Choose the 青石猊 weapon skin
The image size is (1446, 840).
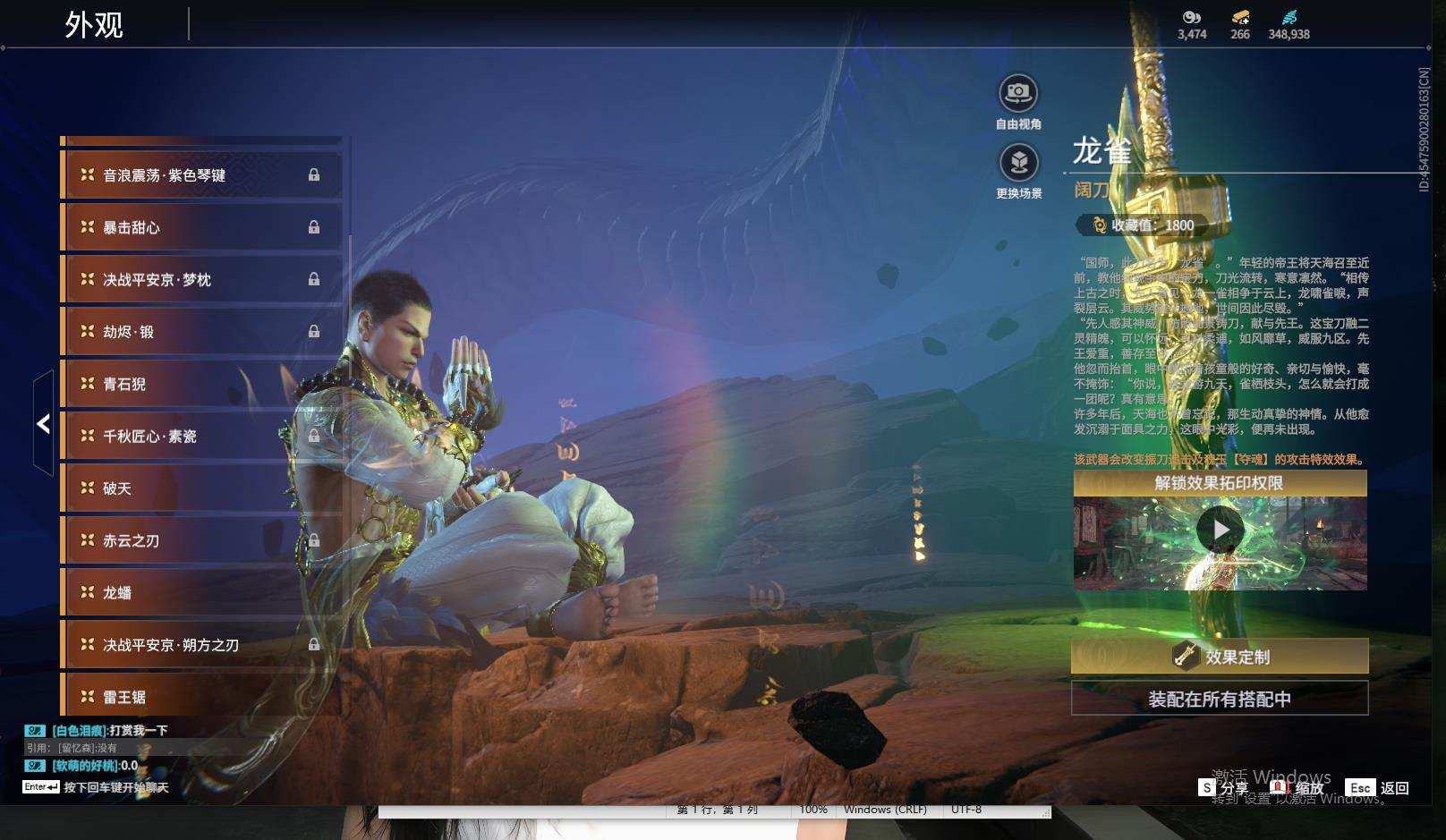[201, 384]
